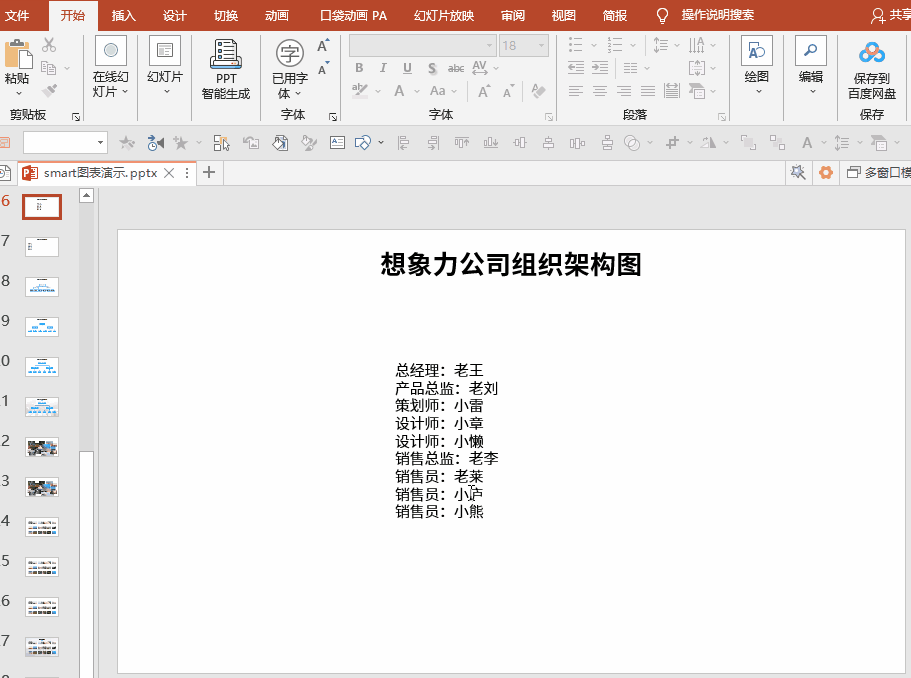Viewport: 911px width, 678px height.
Task: Open the font size dropdown
Action: [x=541, y=45]
